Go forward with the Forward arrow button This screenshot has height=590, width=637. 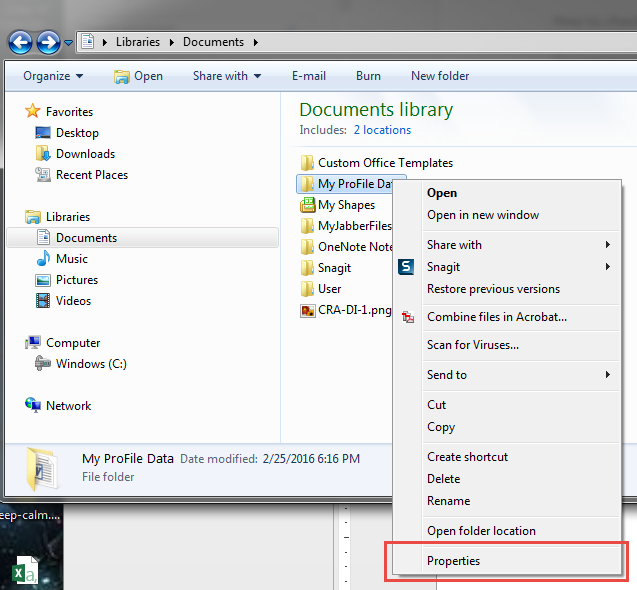(x=48, y=42)
